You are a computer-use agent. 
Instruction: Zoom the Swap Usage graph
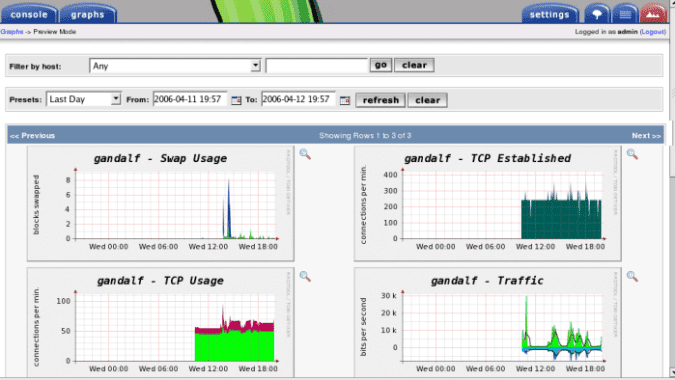(305, 154)
